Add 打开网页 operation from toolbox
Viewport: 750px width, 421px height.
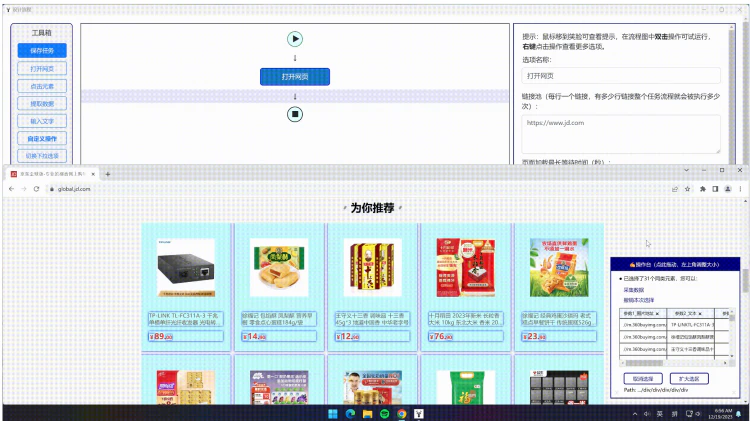click(42, 68)
